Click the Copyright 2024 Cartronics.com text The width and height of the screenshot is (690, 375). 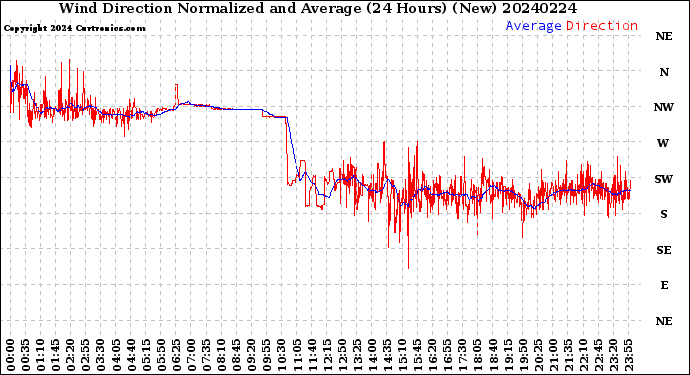(74, 29)
